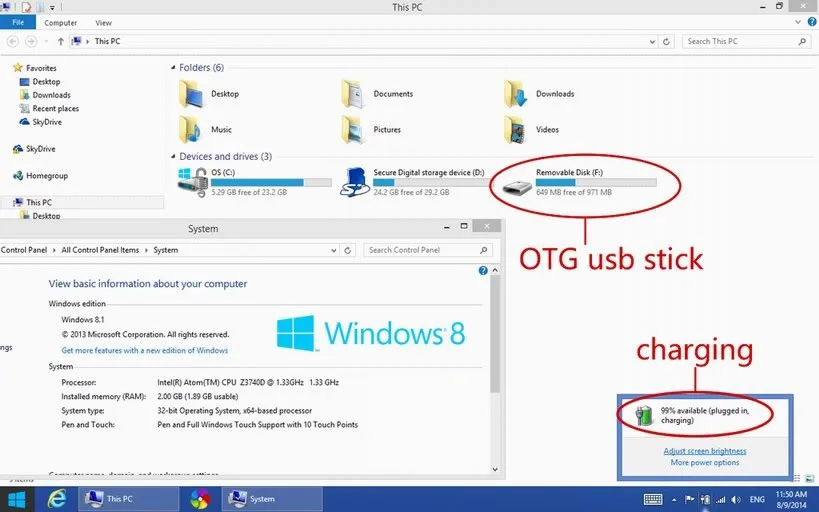
Task: Refresh the System control panel address bar
Action: pos(347,250)
